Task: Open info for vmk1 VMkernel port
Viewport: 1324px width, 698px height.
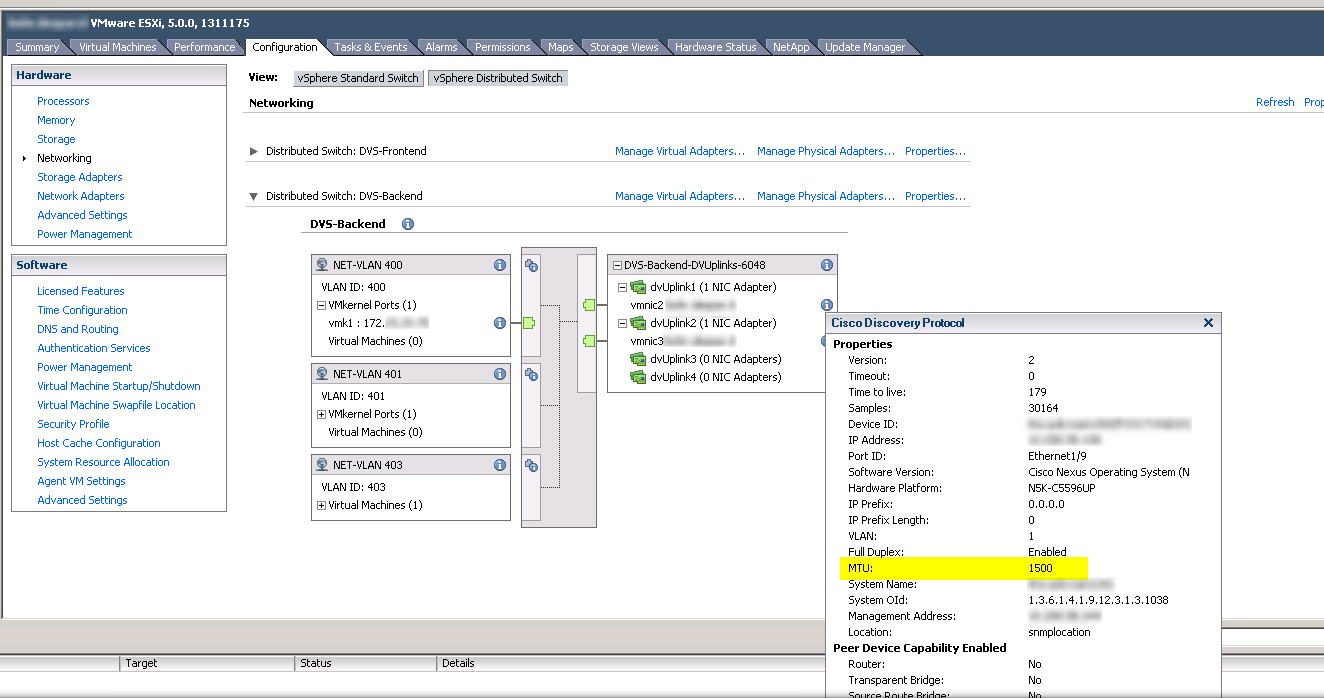Action: pos(499,323)
